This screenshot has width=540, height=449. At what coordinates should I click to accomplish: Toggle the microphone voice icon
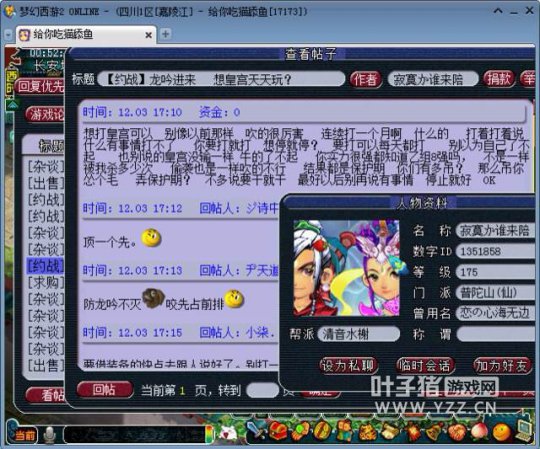(50, 435)
